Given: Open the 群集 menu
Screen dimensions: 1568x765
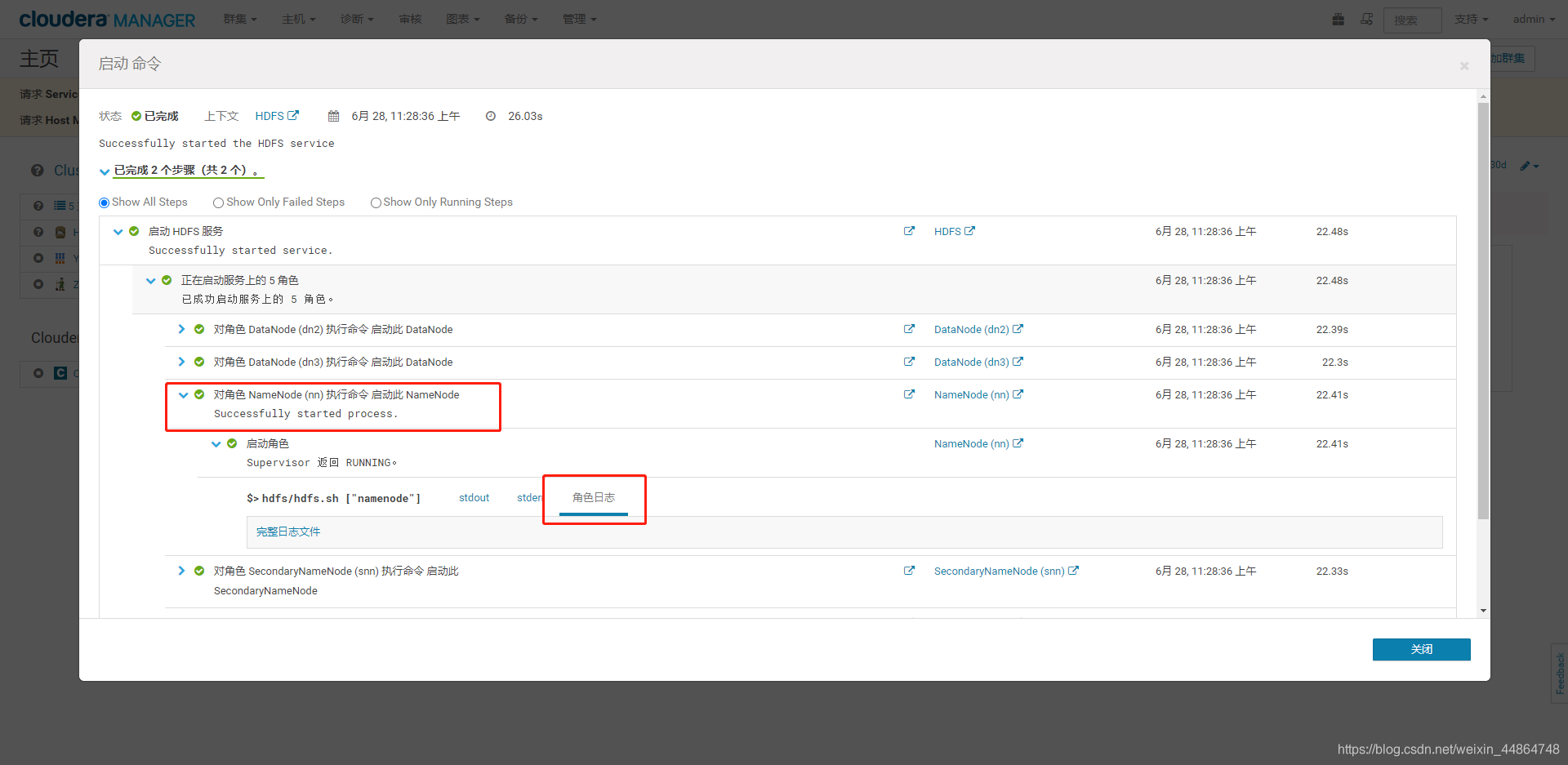Looking at the screenshot, I should coord(240,19).
